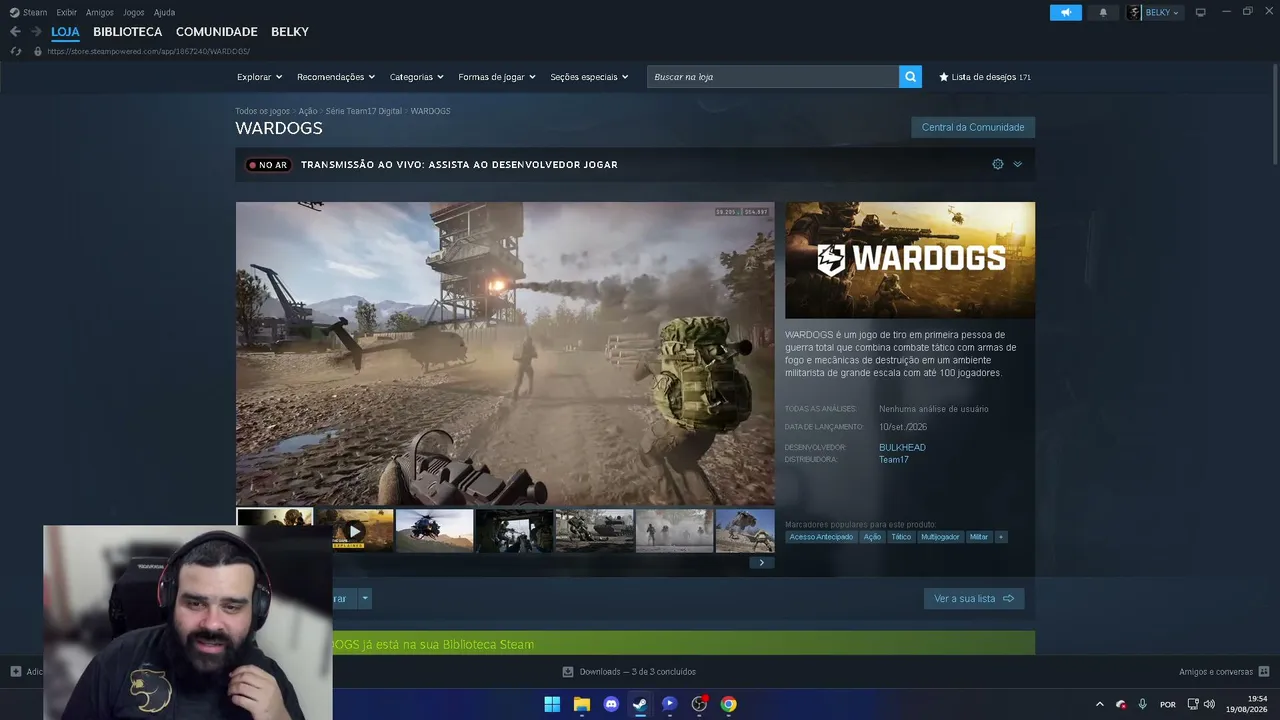The height and width of the screenshot is (720, 1280).
Task: Open Amigos e conversas panel
Action: pos(1224,672)
